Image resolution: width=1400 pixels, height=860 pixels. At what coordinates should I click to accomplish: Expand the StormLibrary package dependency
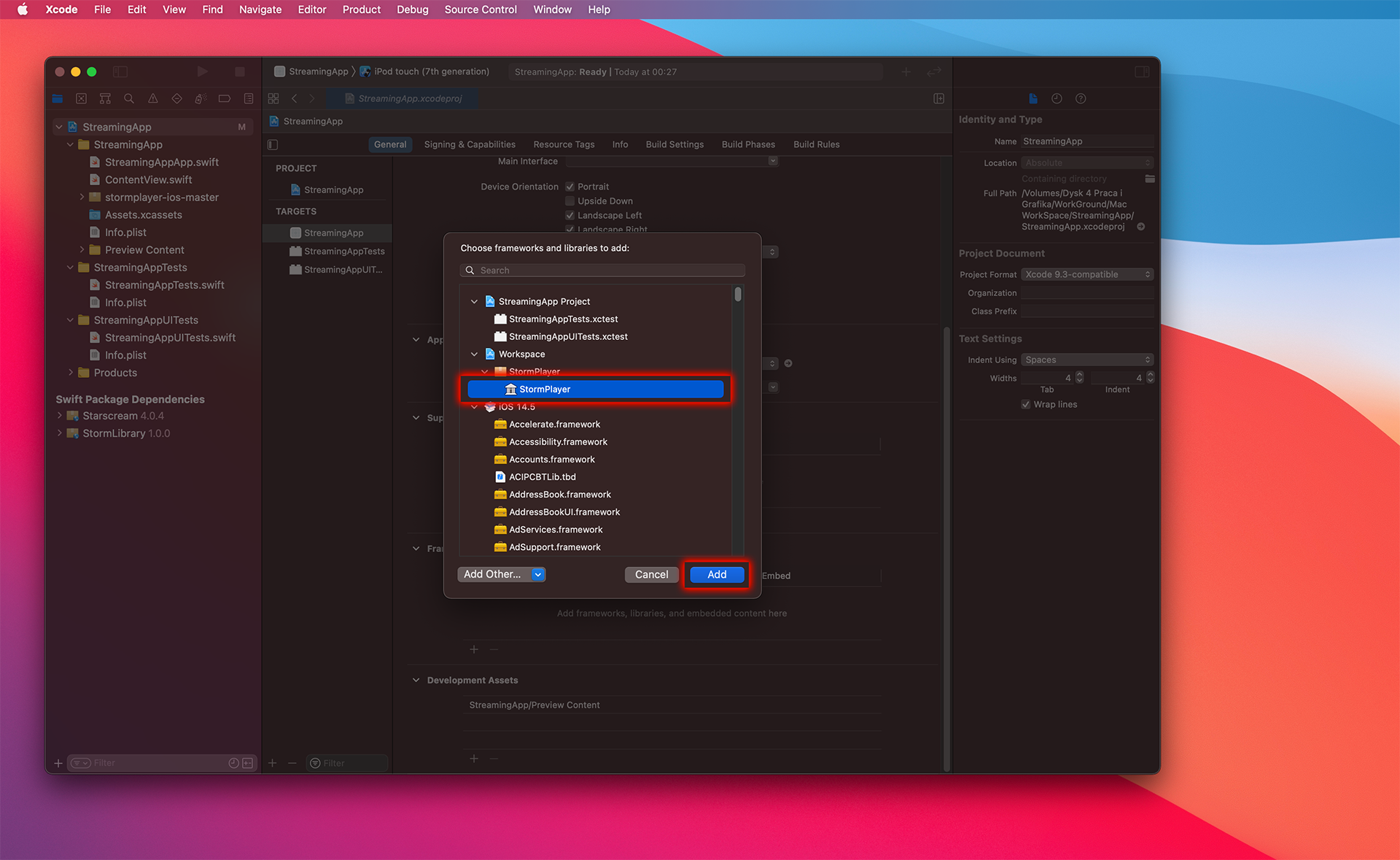(x=60, y=433)
